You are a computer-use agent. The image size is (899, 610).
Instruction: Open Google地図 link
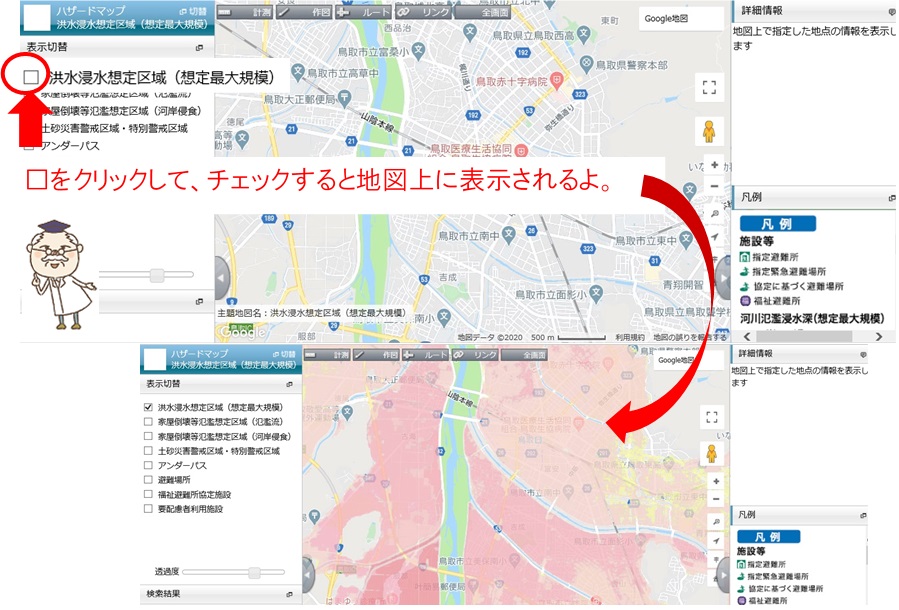point(668,18)
